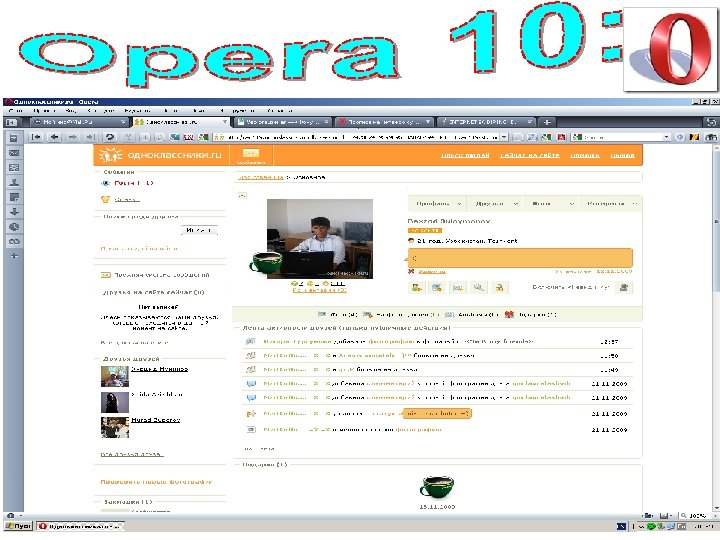Open the Сообщества dropdown tab
Image resolution: width=720 pixels, height=540 pixels.
[610, 203]
